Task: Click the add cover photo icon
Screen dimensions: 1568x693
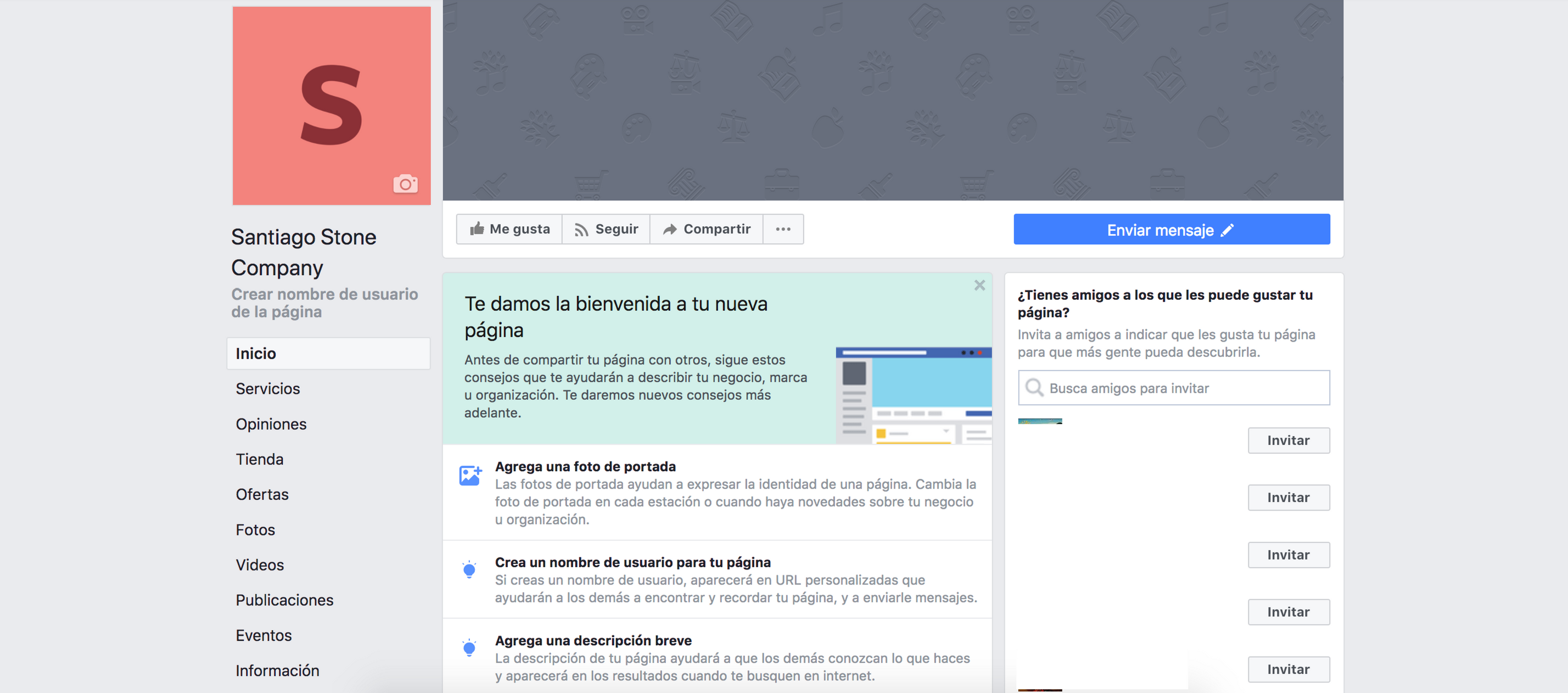Action: pos(470,475)
